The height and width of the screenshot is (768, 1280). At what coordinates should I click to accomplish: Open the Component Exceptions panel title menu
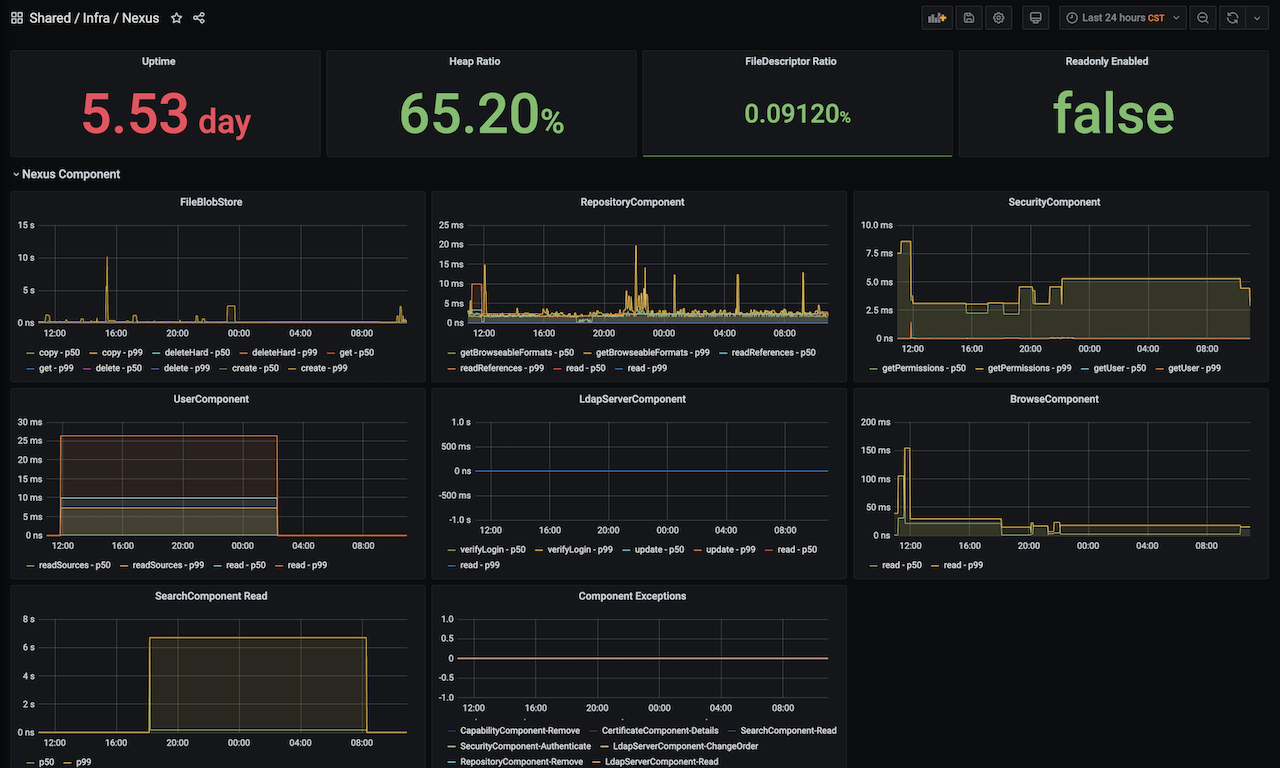pos(632,596)
